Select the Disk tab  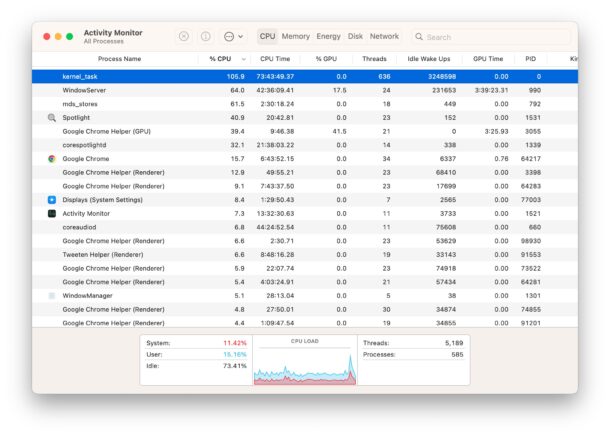pyautogui.click(x=355, y=36)
